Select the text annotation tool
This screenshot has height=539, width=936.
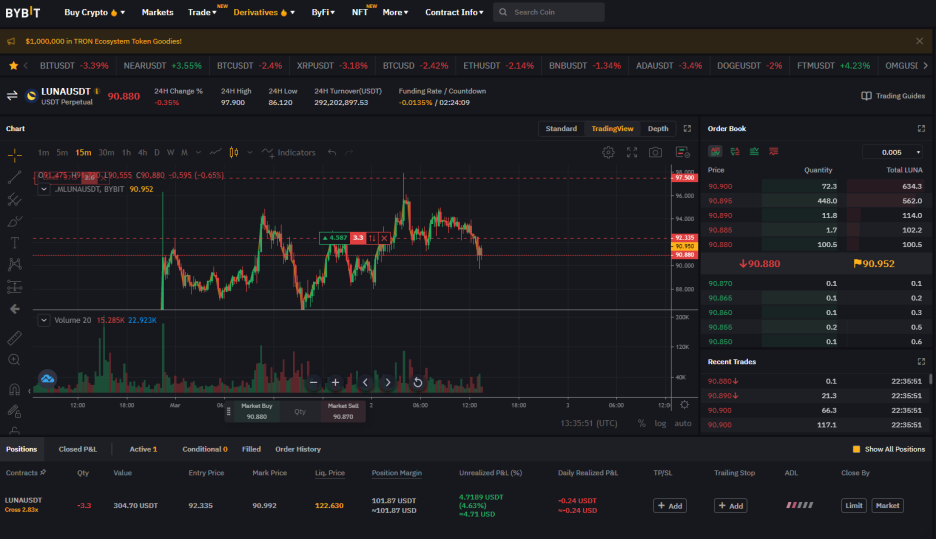[14, 243]
